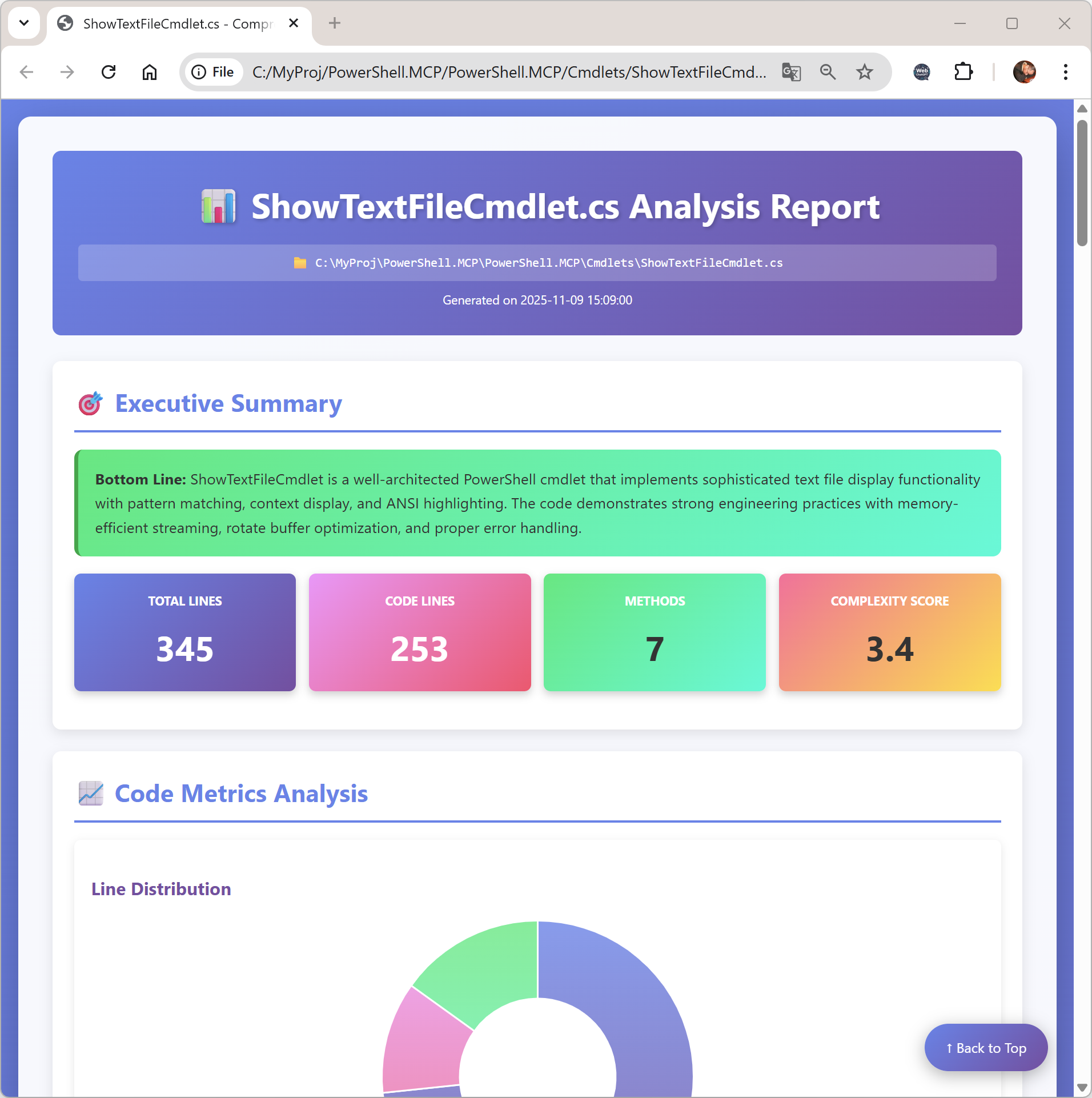Reload the analysis report page
Screen dimensions: 1092x1098
109,72
